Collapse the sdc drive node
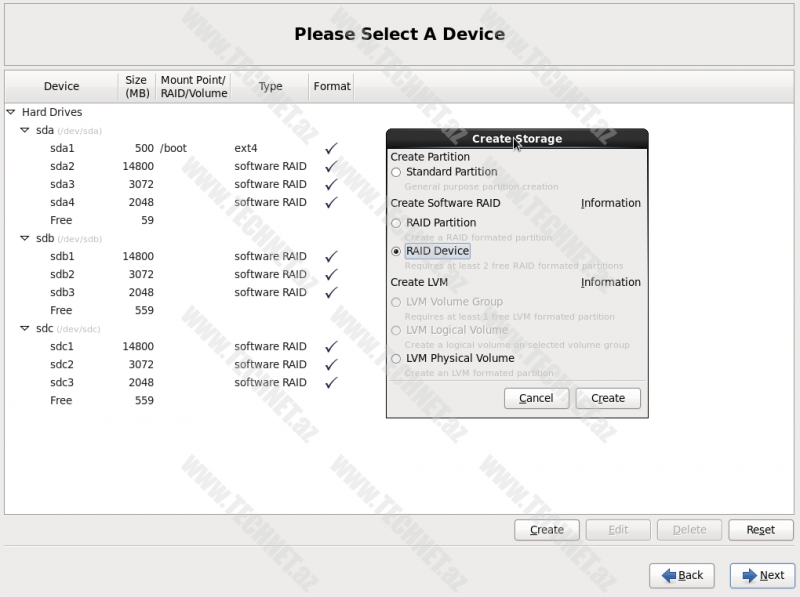This screenshot has width=800, height=597. [x=25, y=328]
